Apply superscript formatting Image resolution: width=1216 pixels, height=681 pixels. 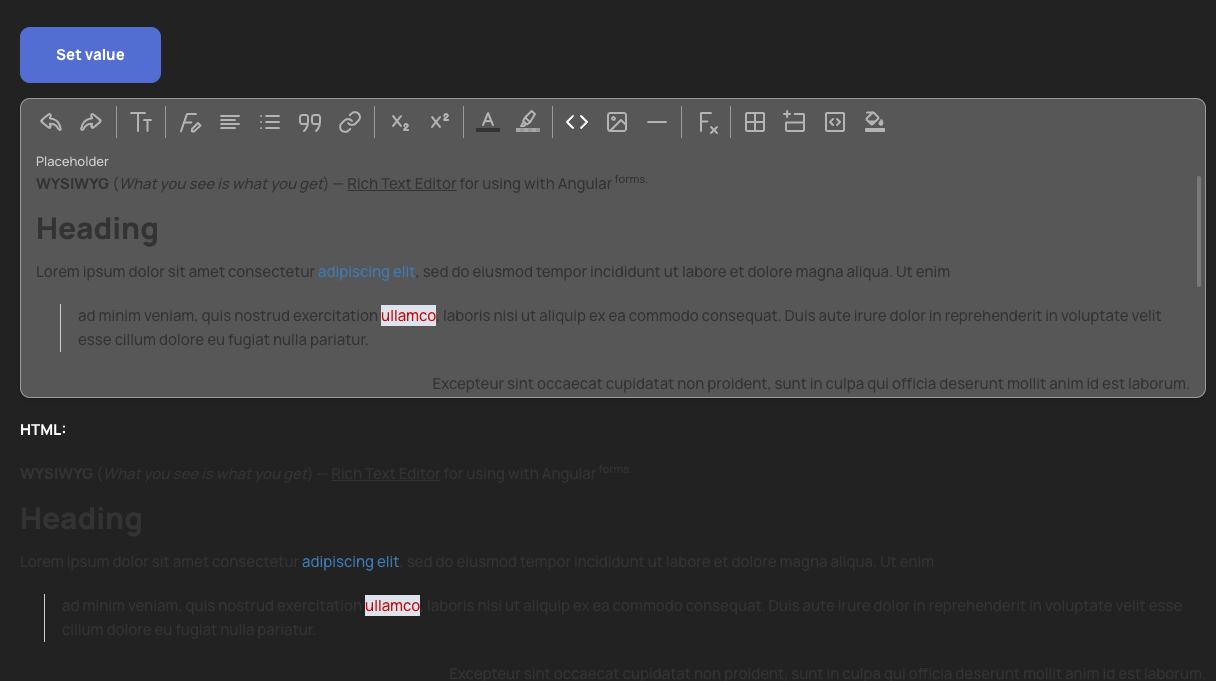439,122
